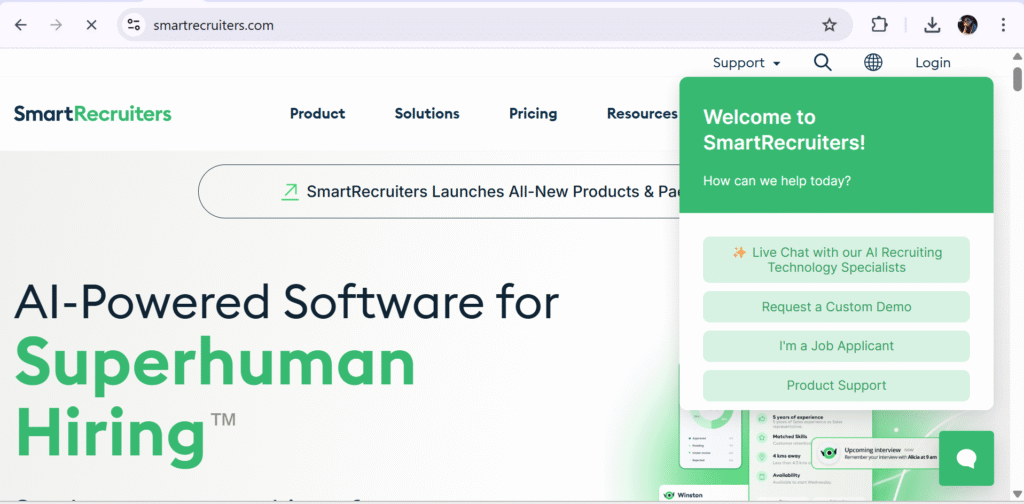1024x504 pixels.
Task: Bookmark this page with the star
Action: tap(829, 25)
